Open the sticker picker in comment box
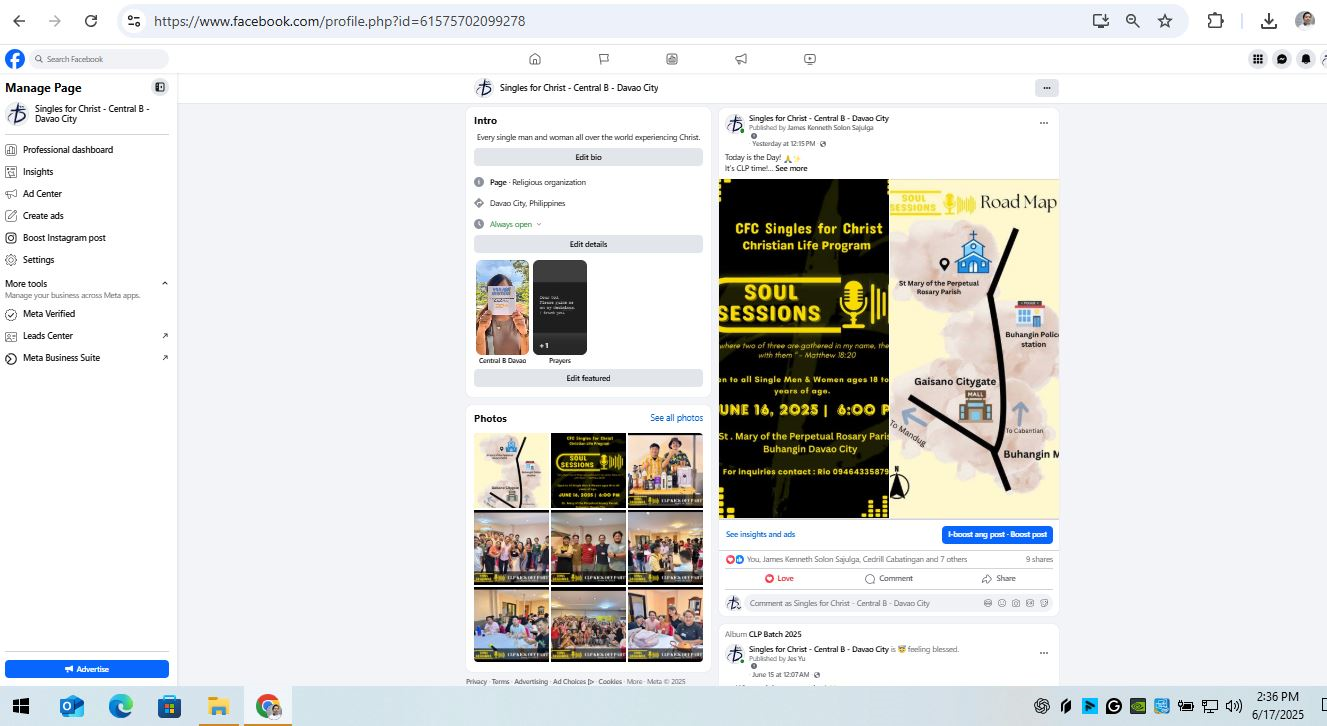Image resolution: width=1327 pixels, height=726 pixels. (1044, 603)
